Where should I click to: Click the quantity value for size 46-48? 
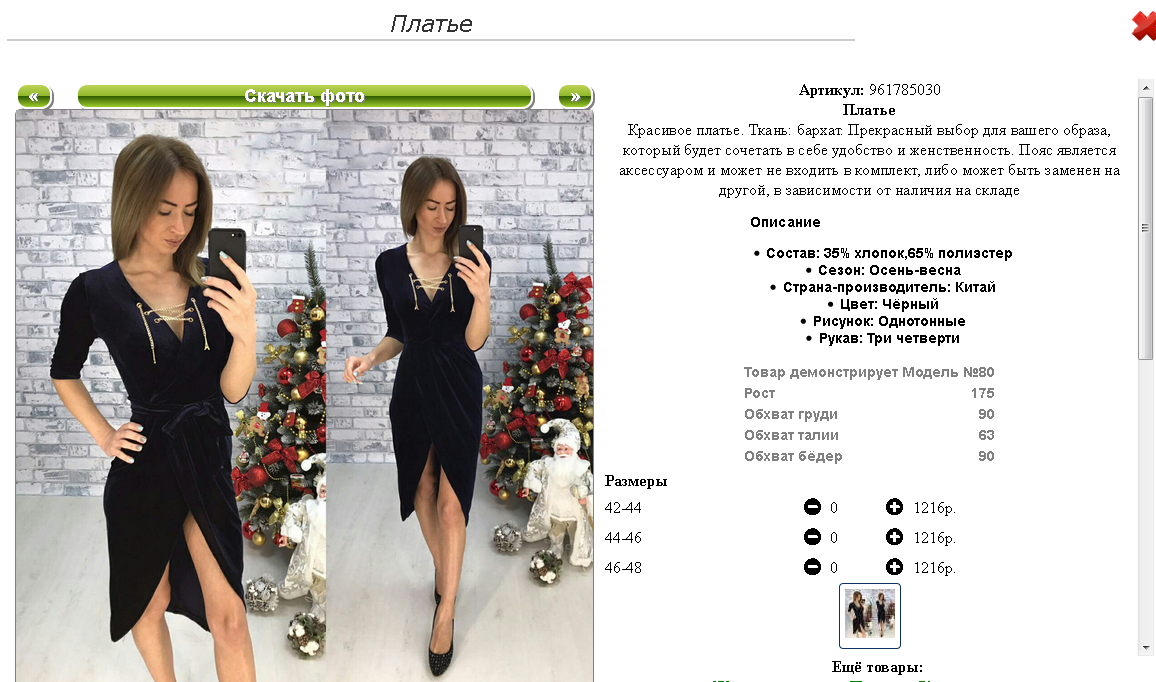click(x=834, y=568)
